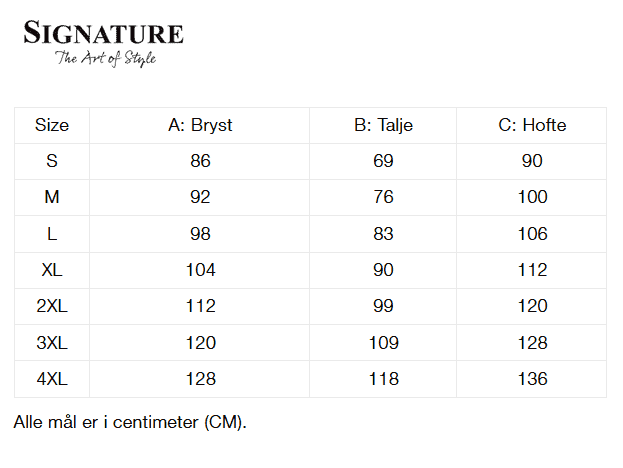The width and height of the screenshot is (623, 468).
Task: Click the XL size row label
Action: tap(52, 270)
